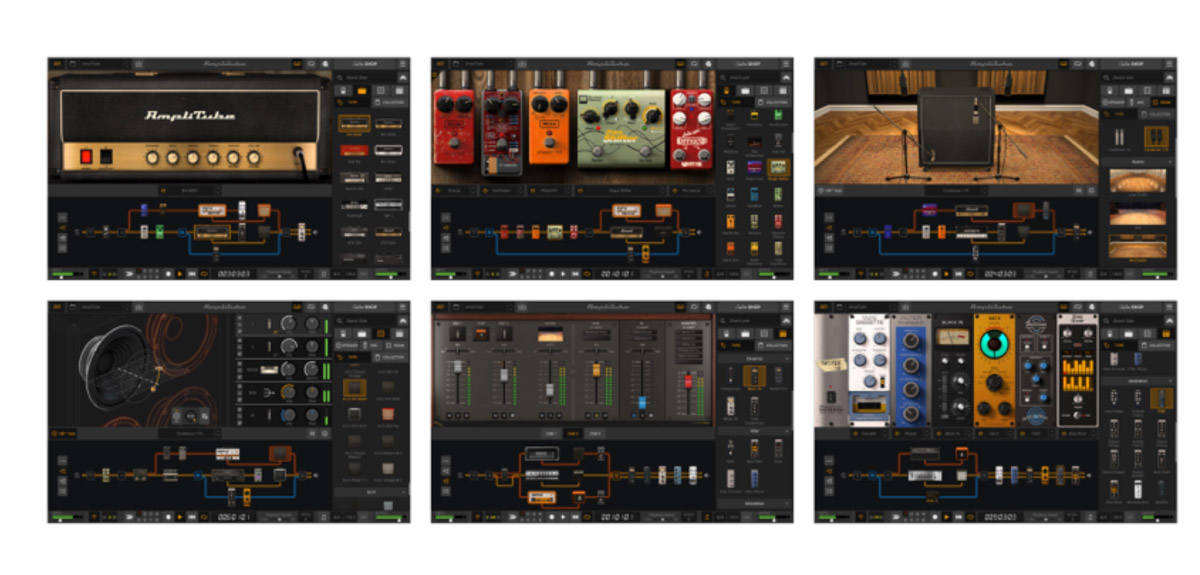Open Custom SHOP in amp head window
The width and height of the screenshot is (1200, 575).
(364, 64)
